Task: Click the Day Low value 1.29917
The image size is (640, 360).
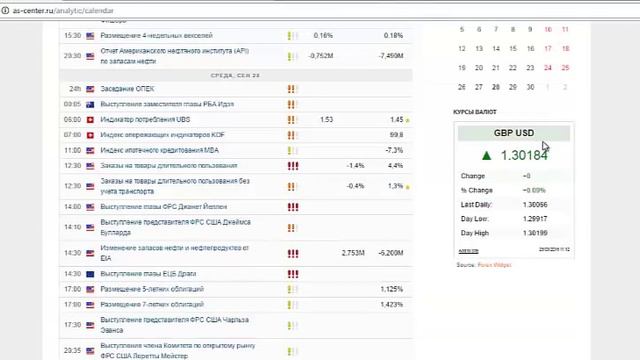Action: click(535, 219)
